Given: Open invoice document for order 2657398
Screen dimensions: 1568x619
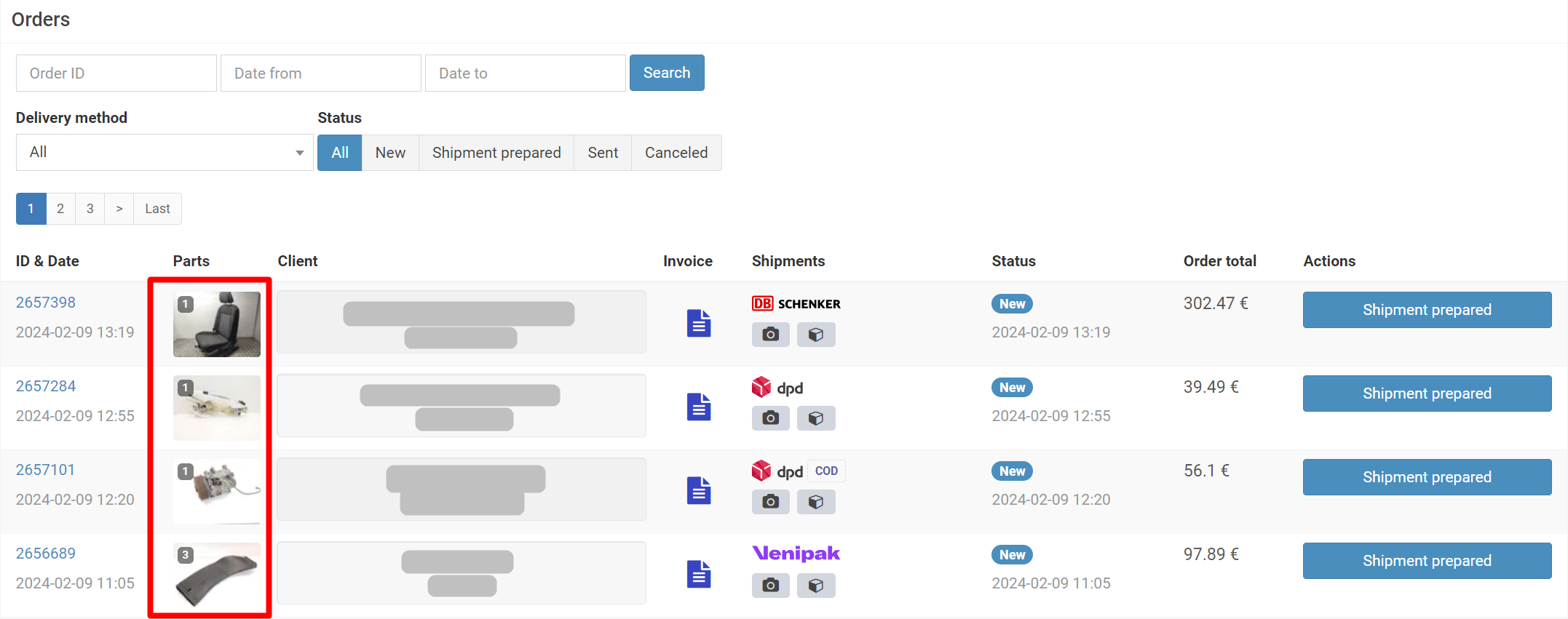Looking at the screenshot, I should tap(698, 323).
